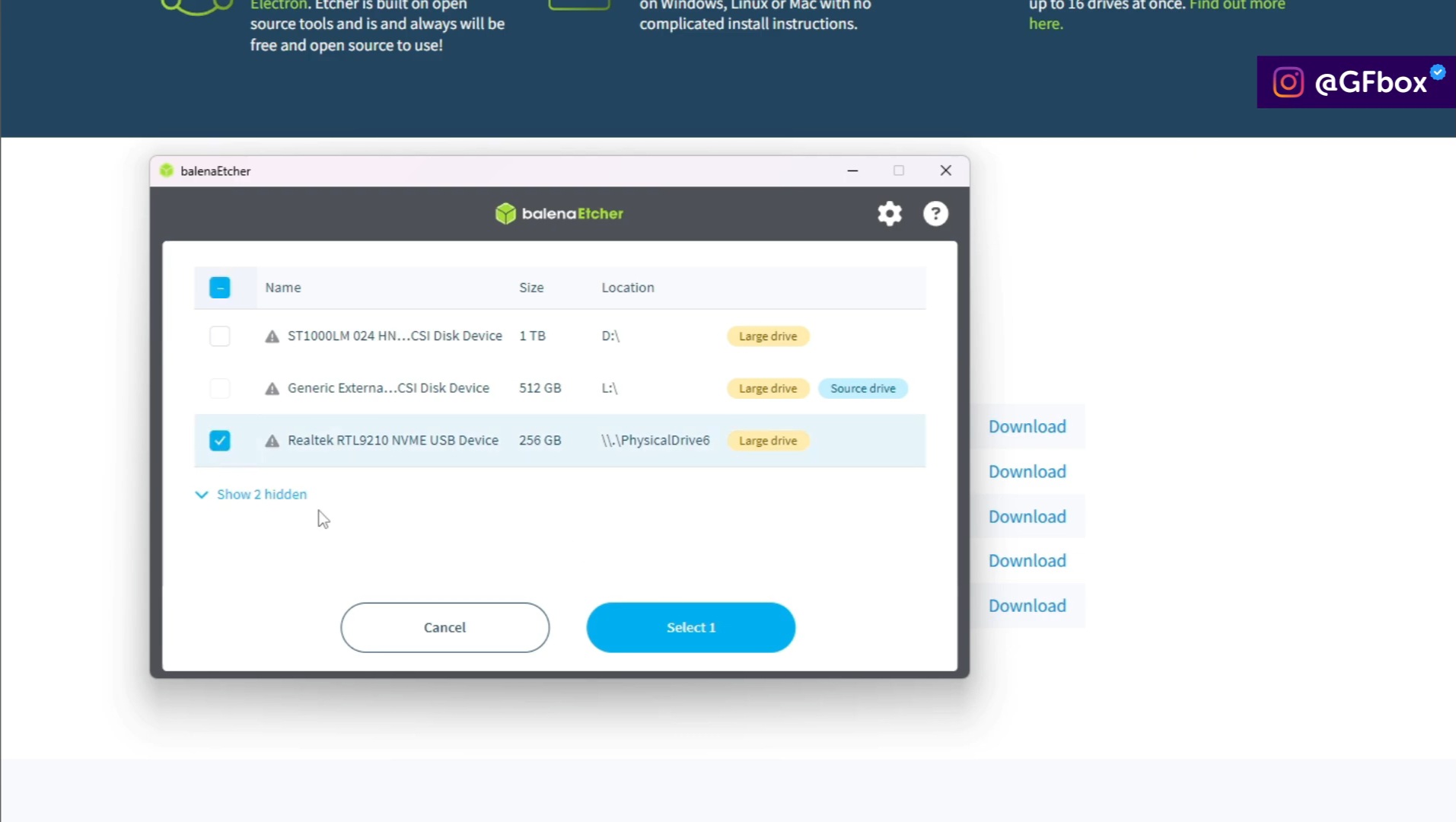
Task: Minimize the balenaEtcher window
Action: tap(852, 171)
